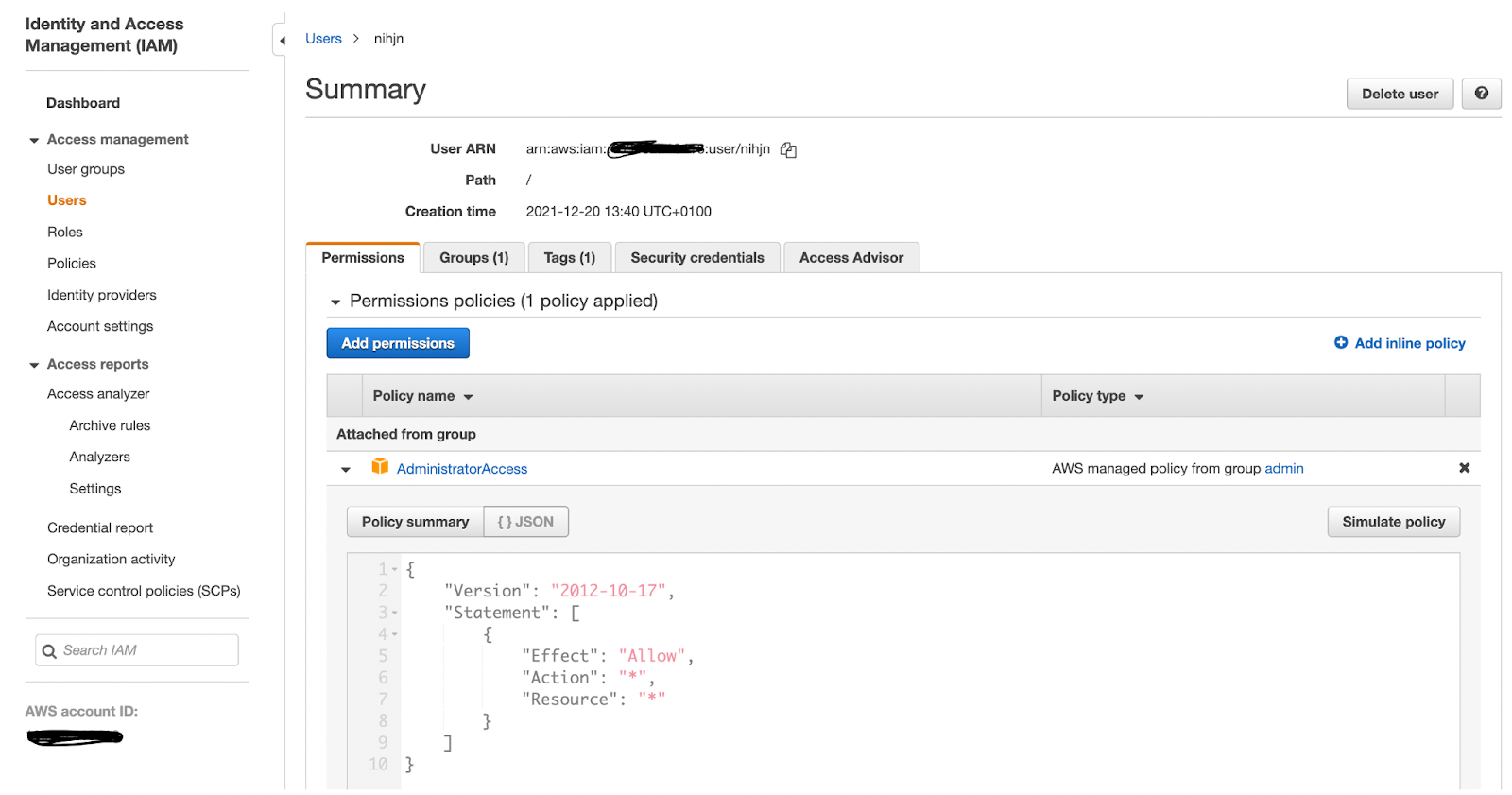Image resolution: width=1512 pixels, height=795 pixels.
Task: Switch to the Security credentials tab
Action: [x=697, y=257]
